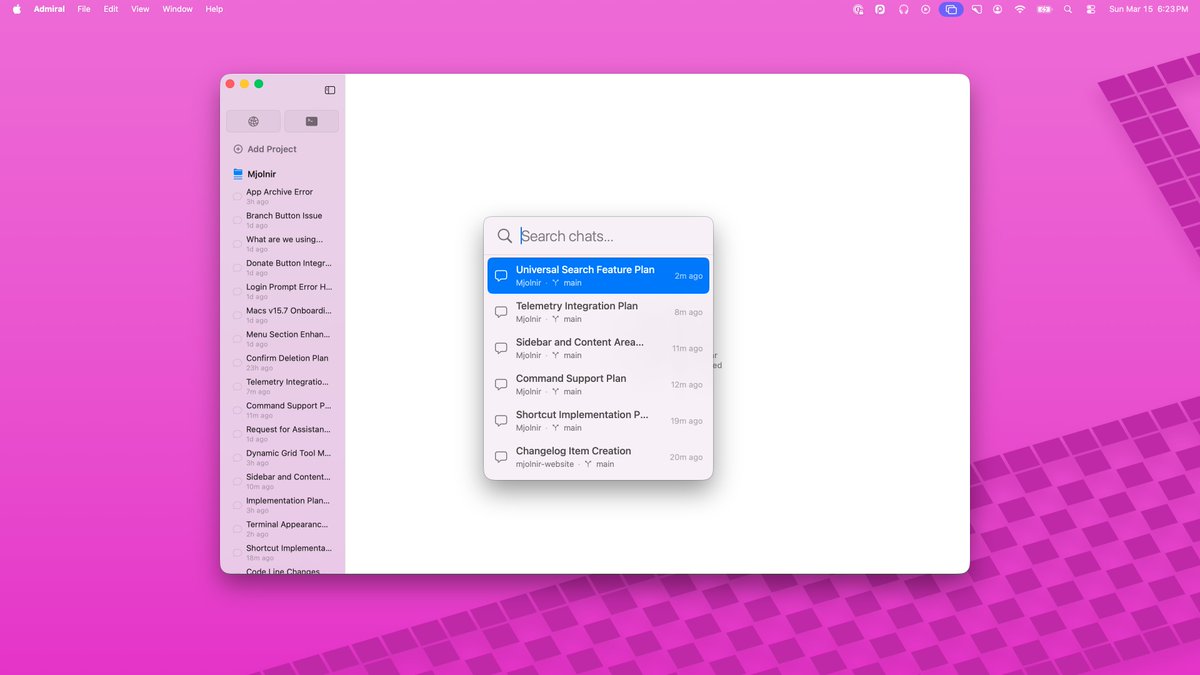This screenshot has width=1200, height=675.
Task: Click the branch icon under Telemetry Integration Plan
Action: (x=556, y=319)
